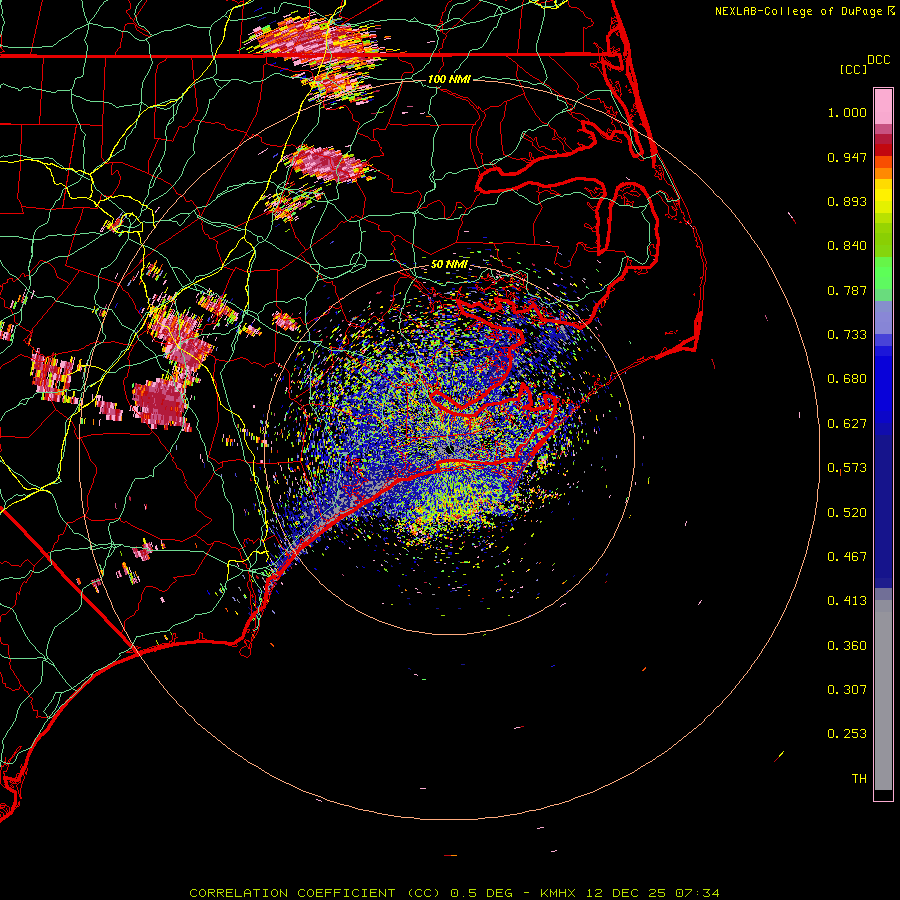Click the 0.733 scale value
This screenshot has width=900, height=900.
(847, 335)
